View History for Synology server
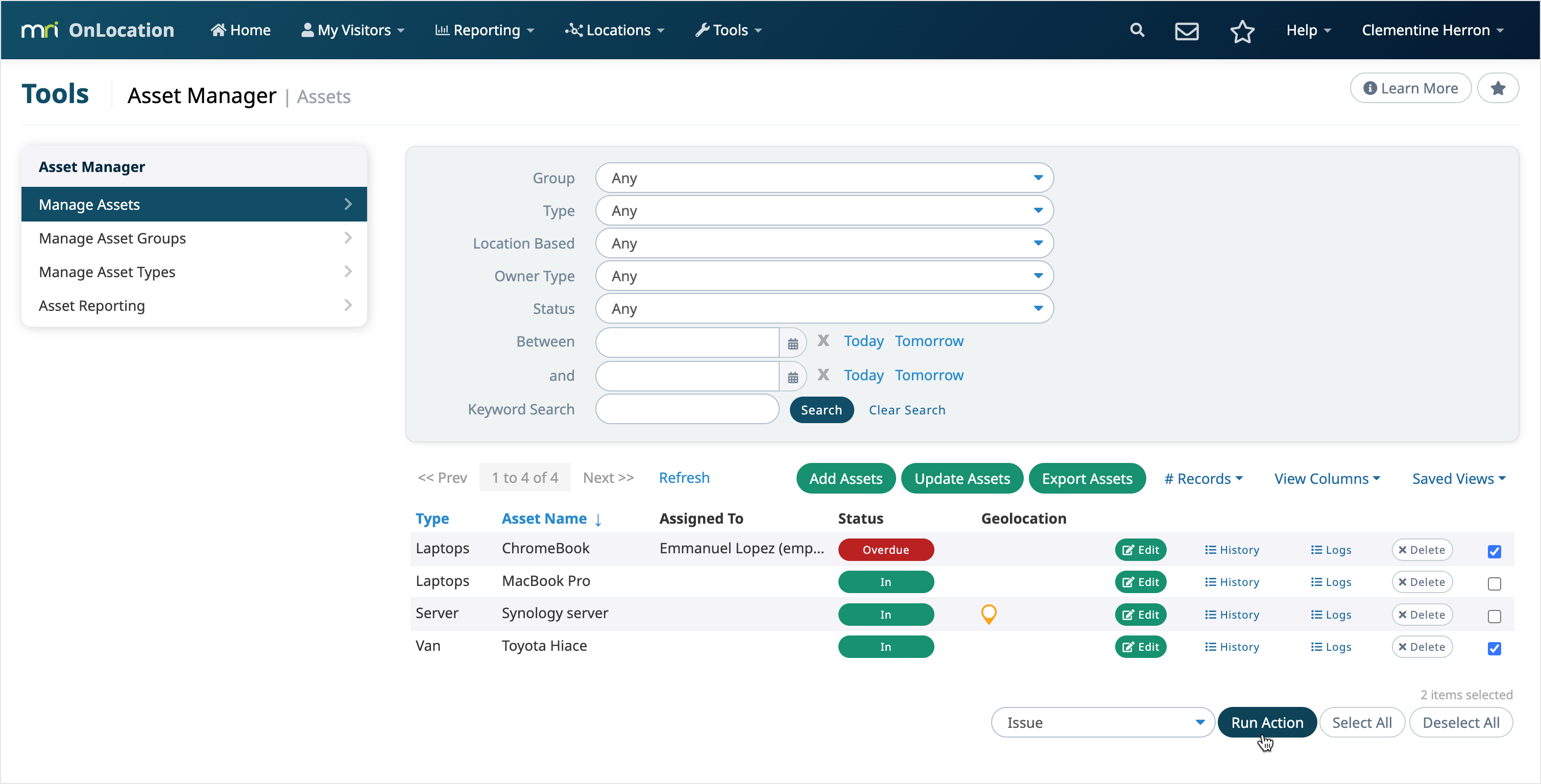Image resolution: width=1541 pixels, height=784 pixels. point(1232,615)
